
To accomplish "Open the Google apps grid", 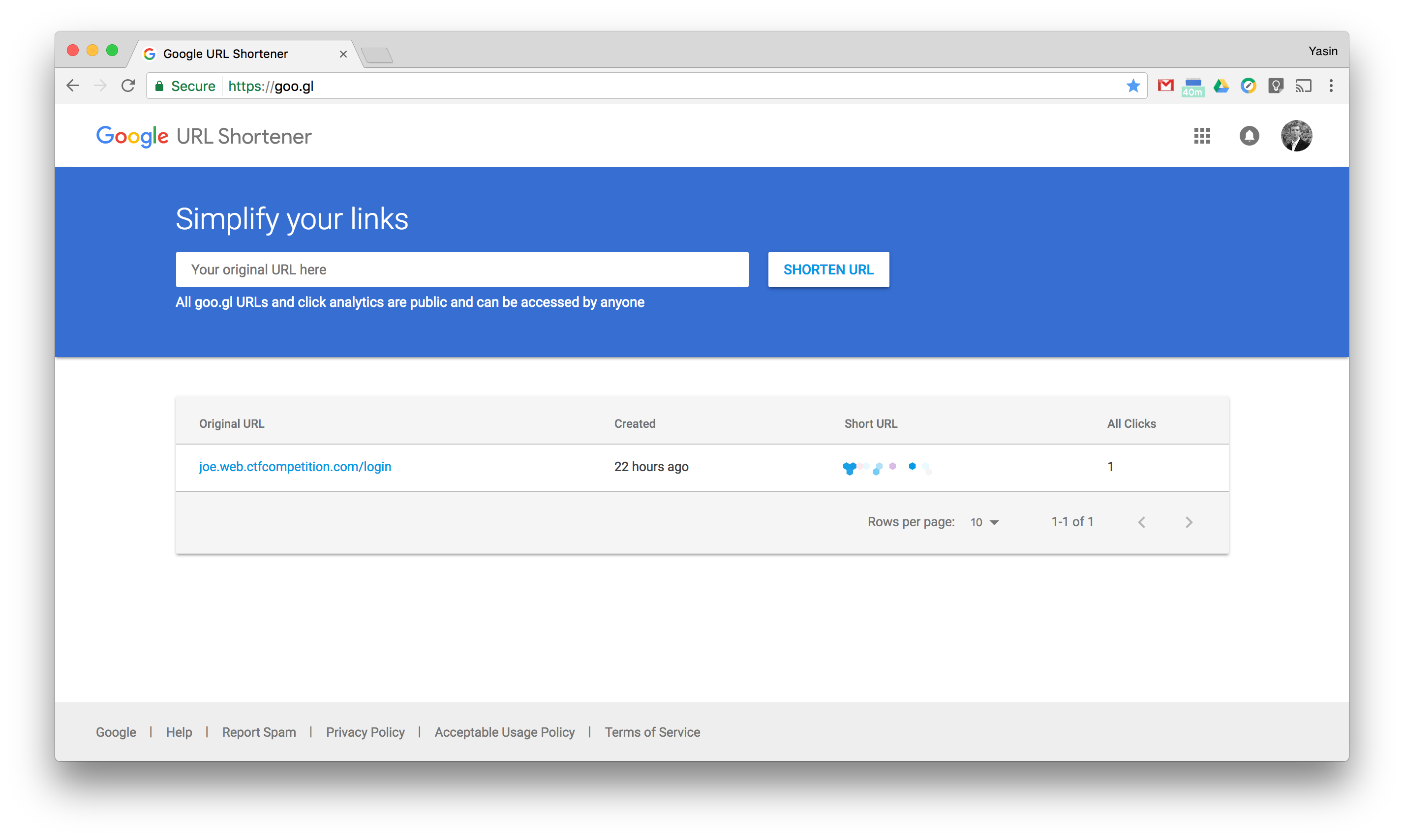I will click(x=1202, y=136).
